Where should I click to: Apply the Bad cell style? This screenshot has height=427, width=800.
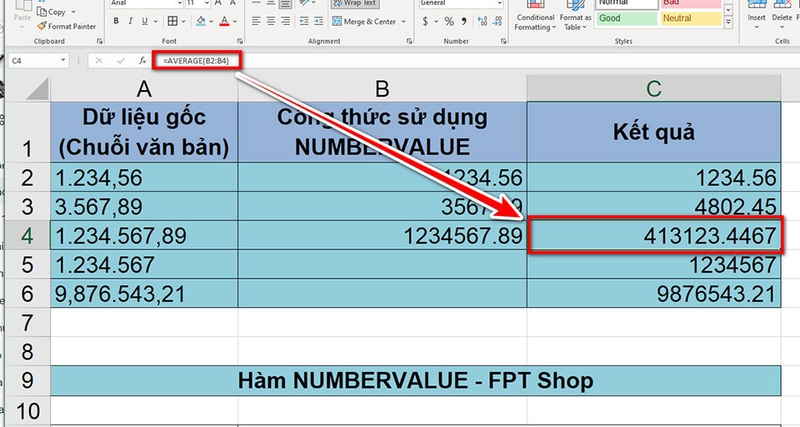[x=691, y=4]
